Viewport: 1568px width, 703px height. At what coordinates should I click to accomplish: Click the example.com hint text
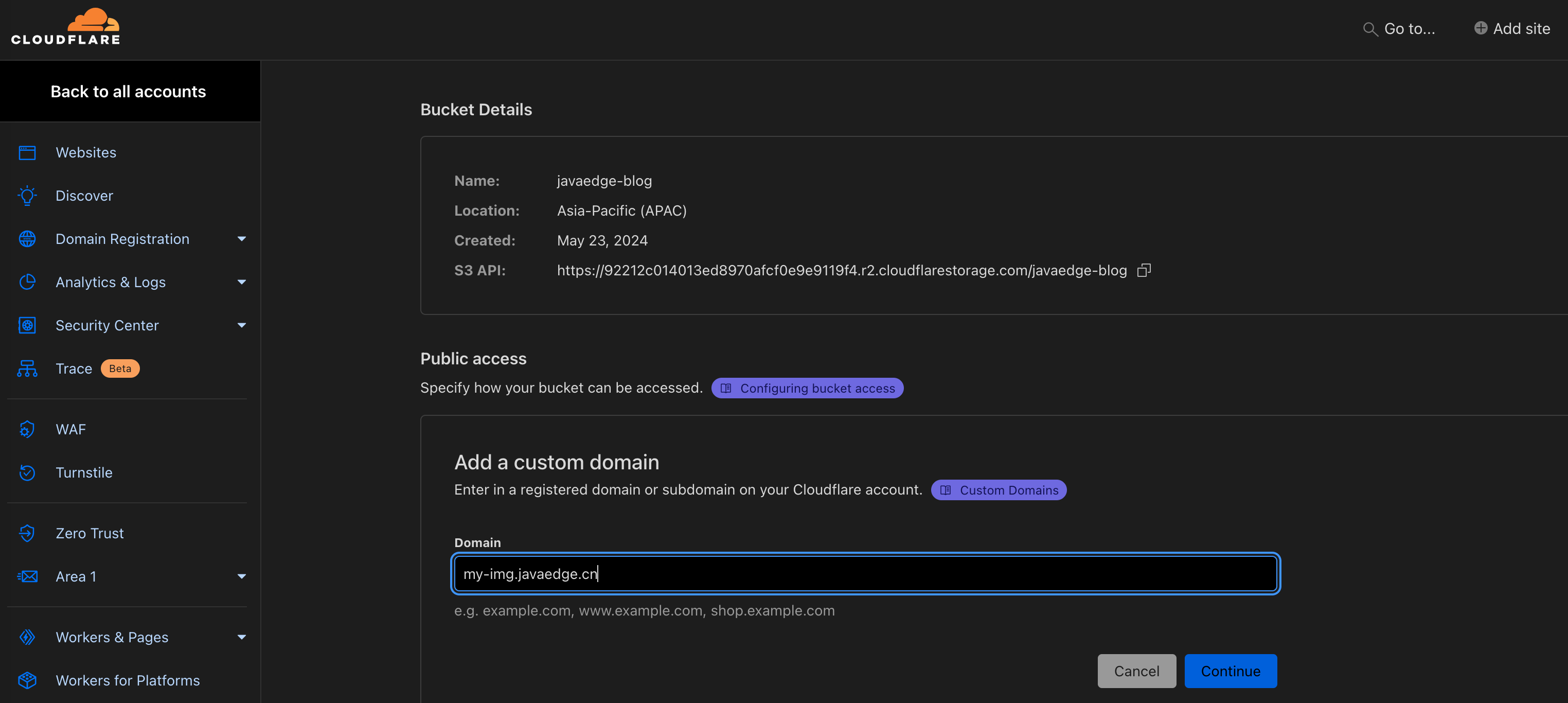[x=644, y=610]
